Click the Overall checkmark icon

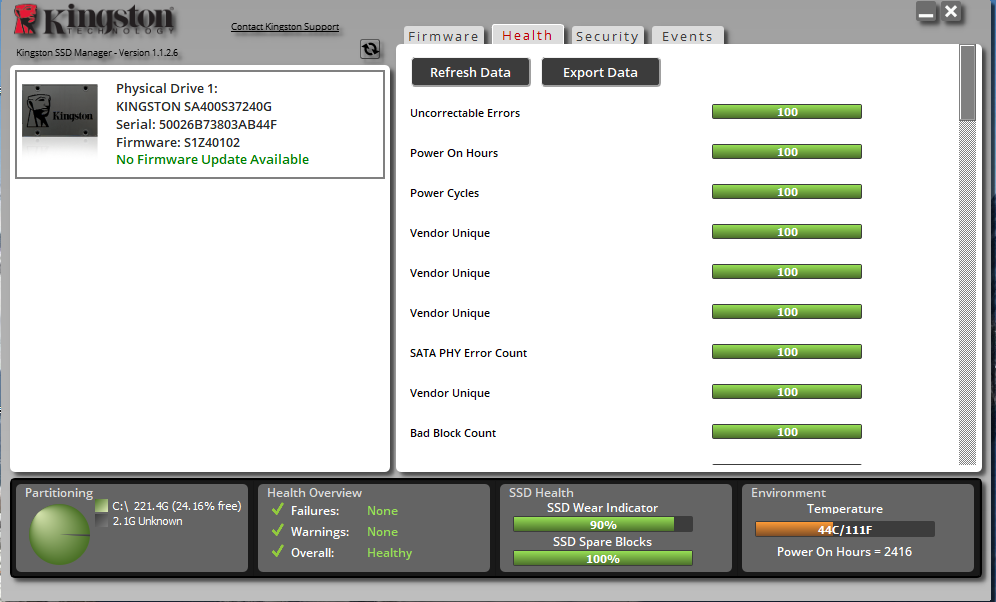[278, 552]
